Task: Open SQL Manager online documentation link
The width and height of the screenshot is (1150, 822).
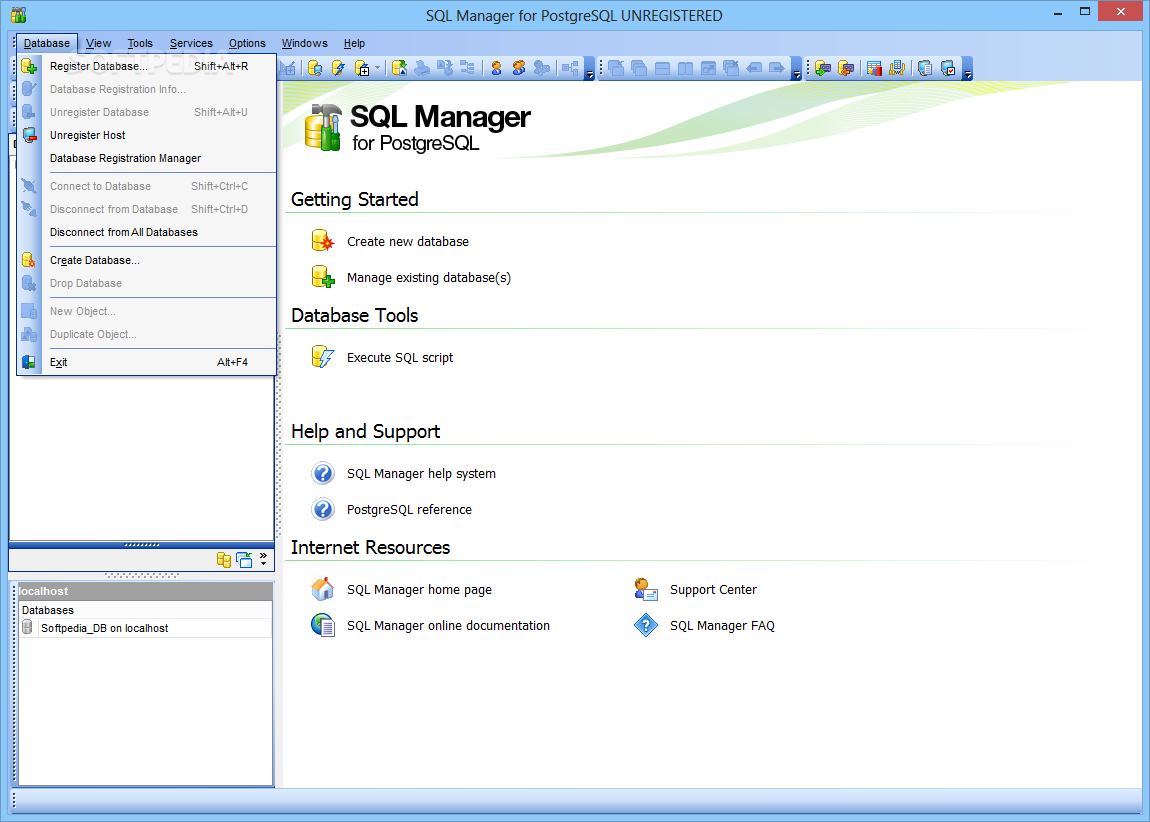Action: click(x=448, y=625)
